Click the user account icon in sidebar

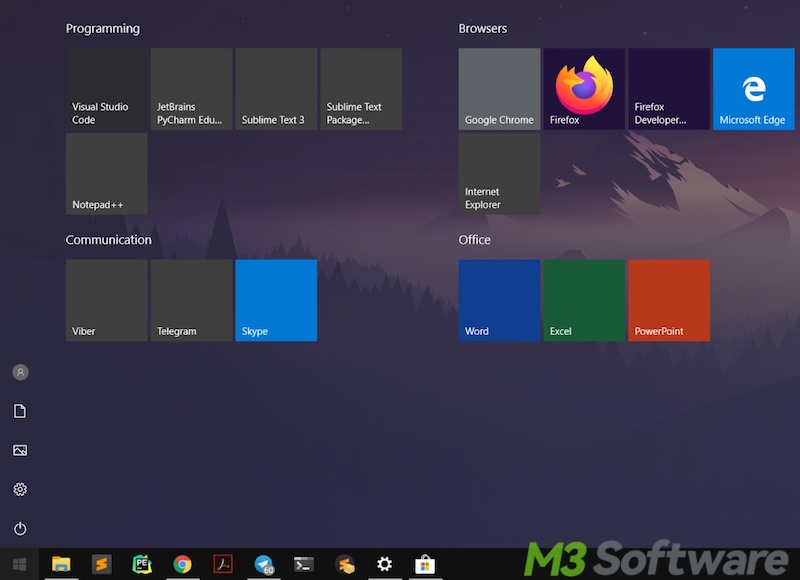[20, 372]
